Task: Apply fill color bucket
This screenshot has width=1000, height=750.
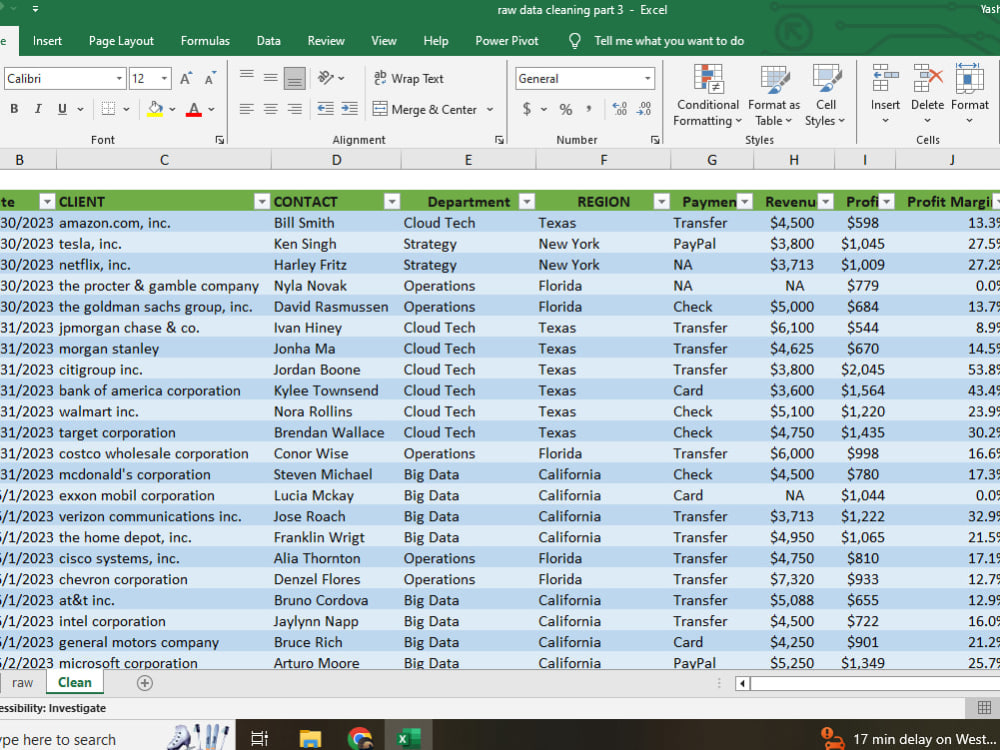Action: click(x=155, y=109)
